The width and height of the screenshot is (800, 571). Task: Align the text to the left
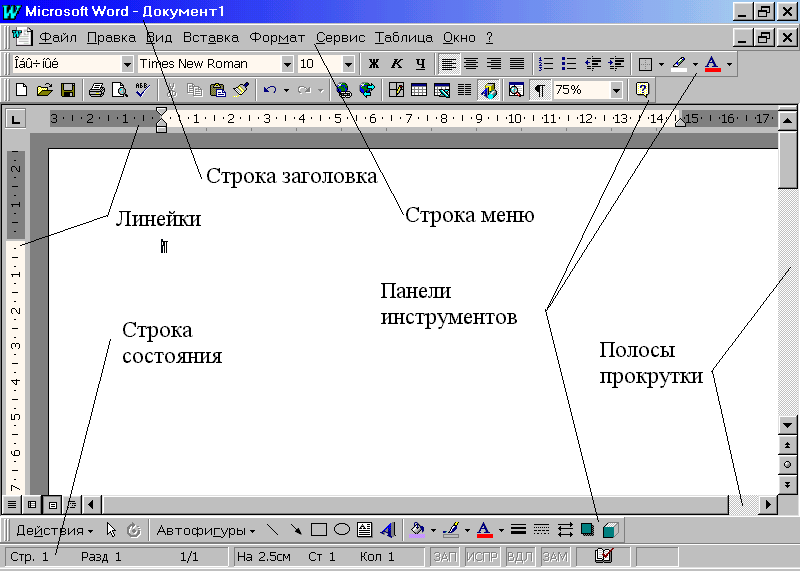[x=448, y=64]
